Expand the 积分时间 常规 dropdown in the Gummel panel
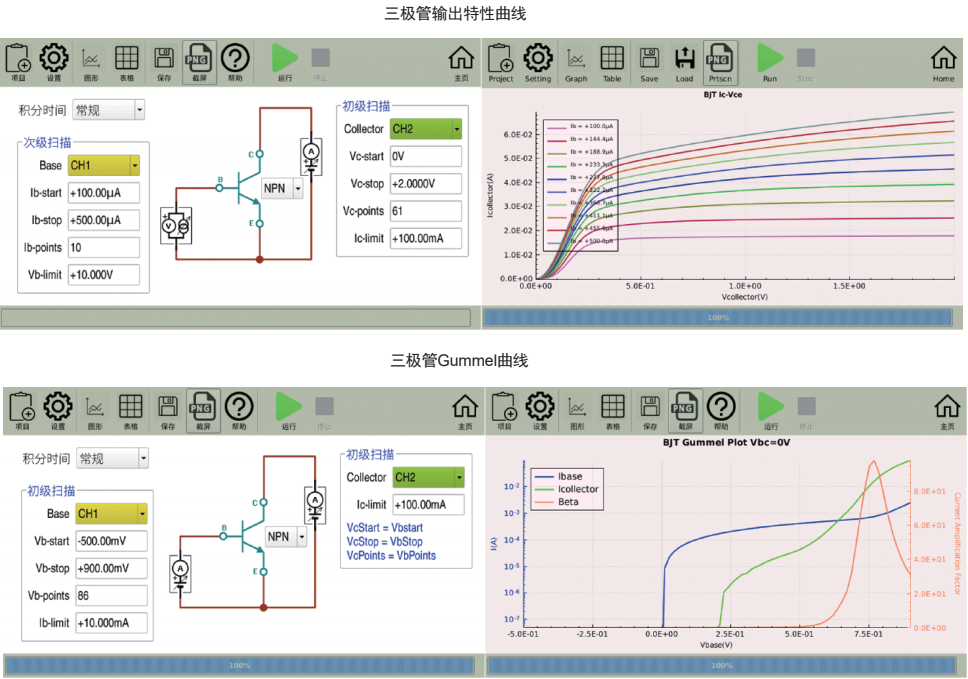968x679 pixels. (x=113, y=459)
